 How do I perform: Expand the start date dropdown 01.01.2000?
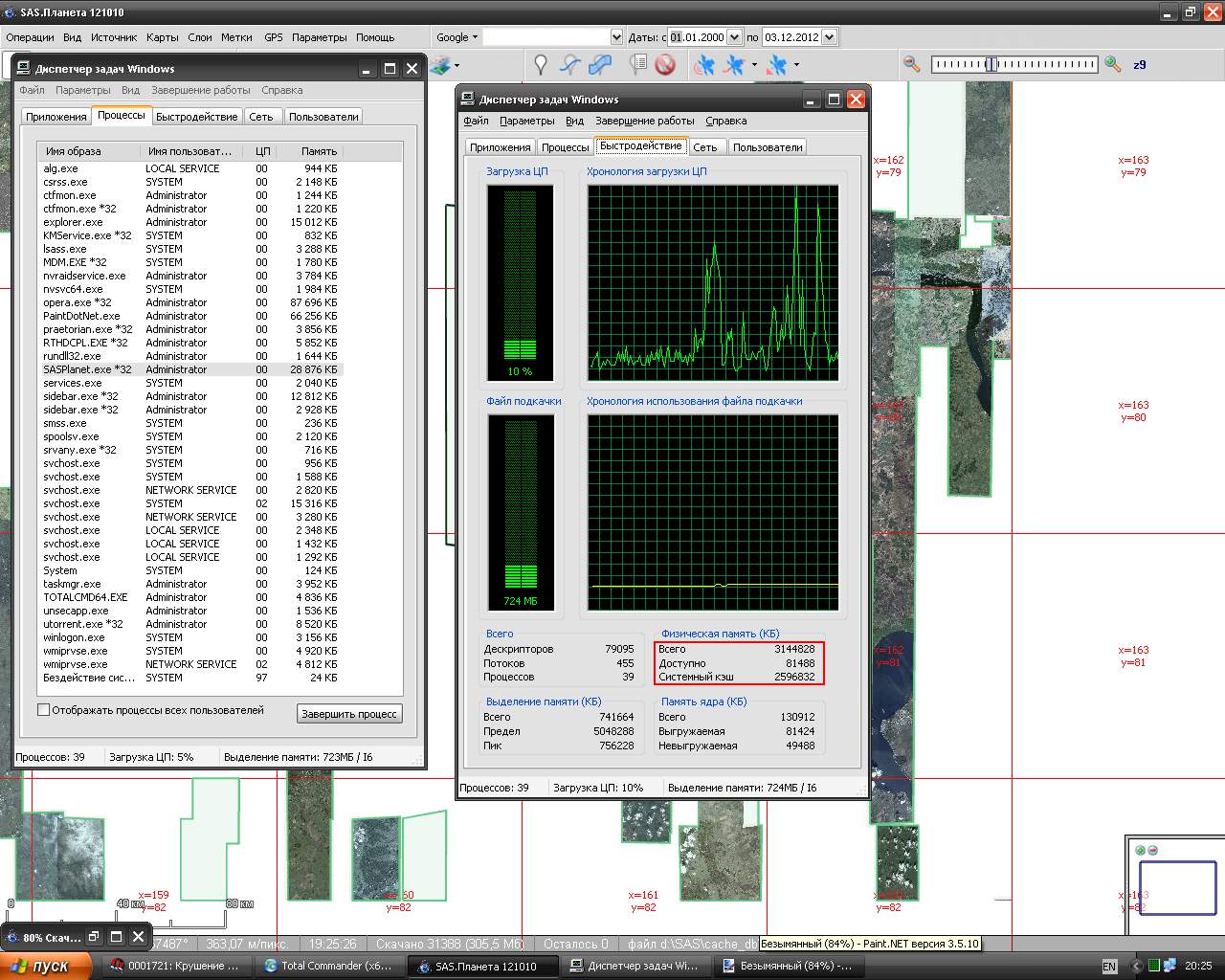pos(734,37)
